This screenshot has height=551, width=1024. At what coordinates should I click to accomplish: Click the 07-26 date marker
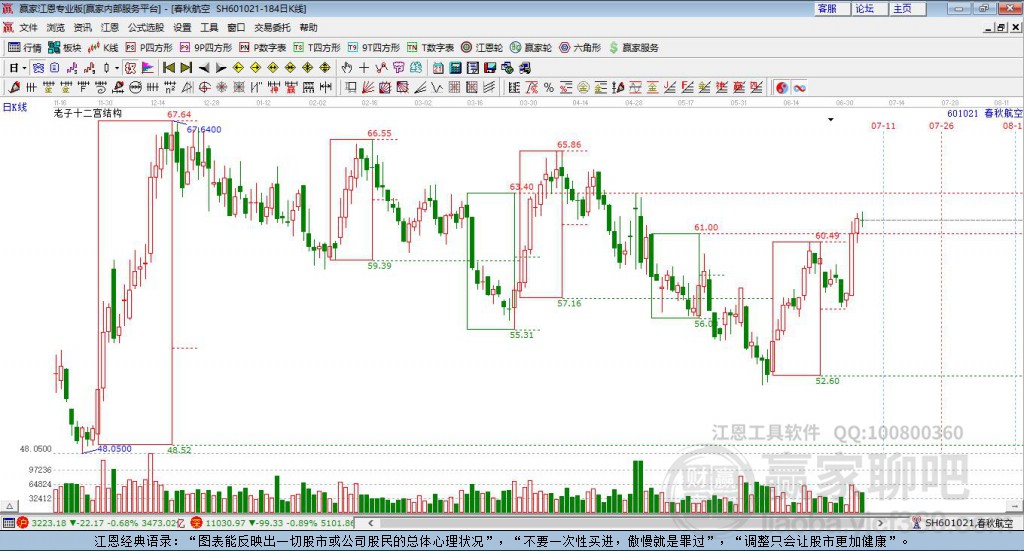[x=941, y=125]
